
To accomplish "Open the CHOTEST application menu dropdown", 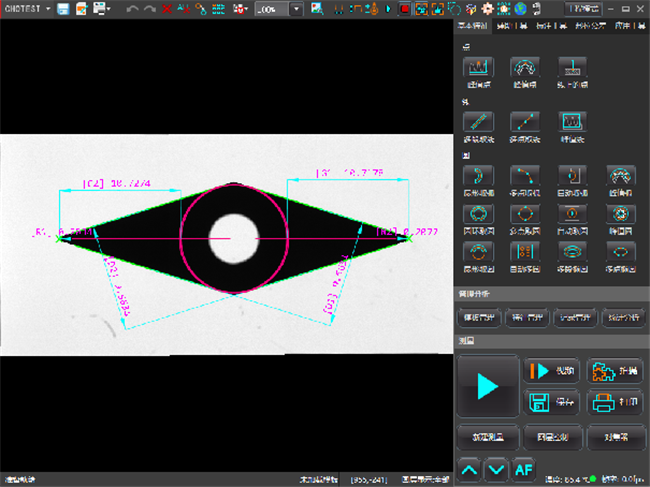I will pos(27,9).
